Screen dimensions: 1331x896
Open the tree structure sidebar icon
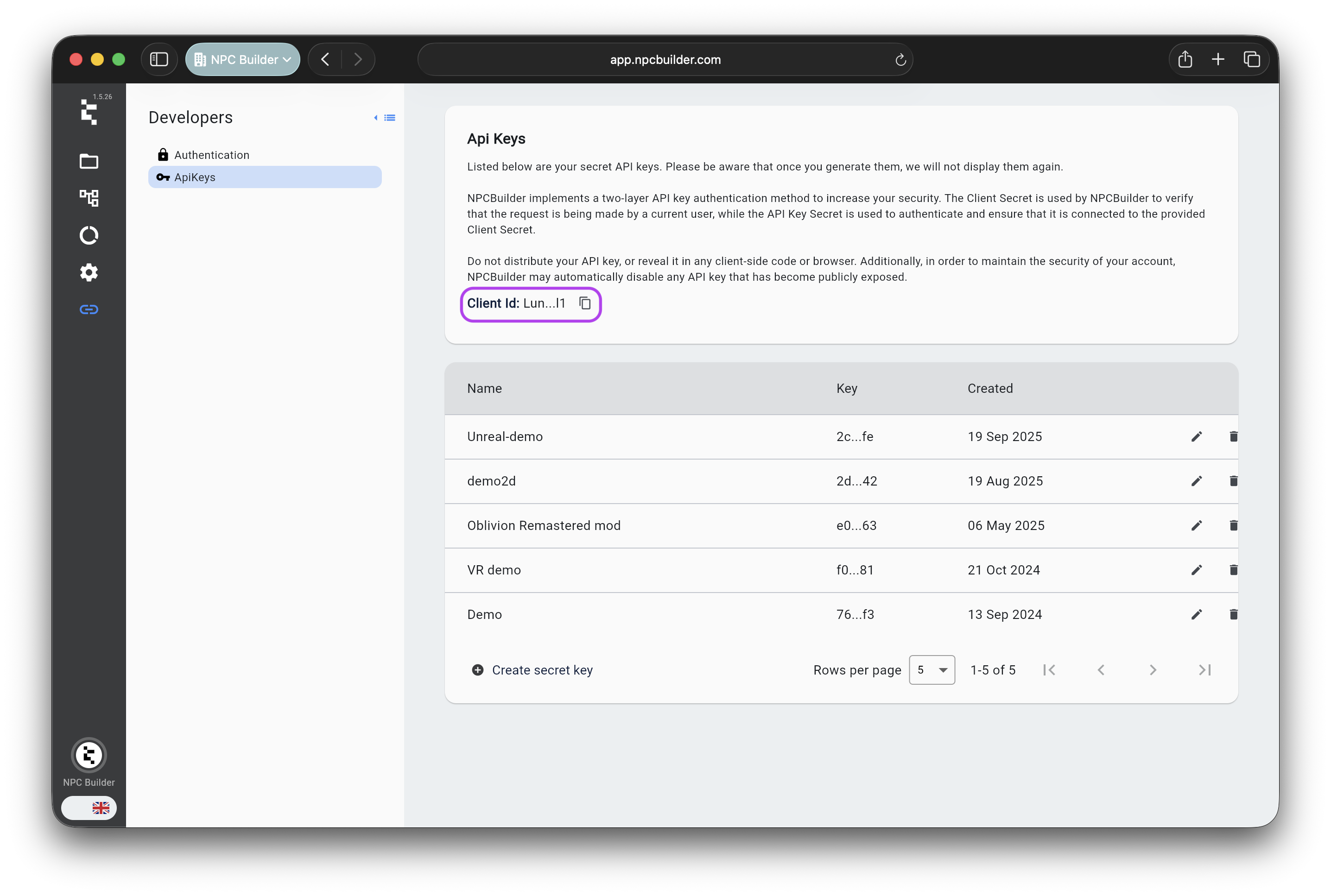click(89, 198)
